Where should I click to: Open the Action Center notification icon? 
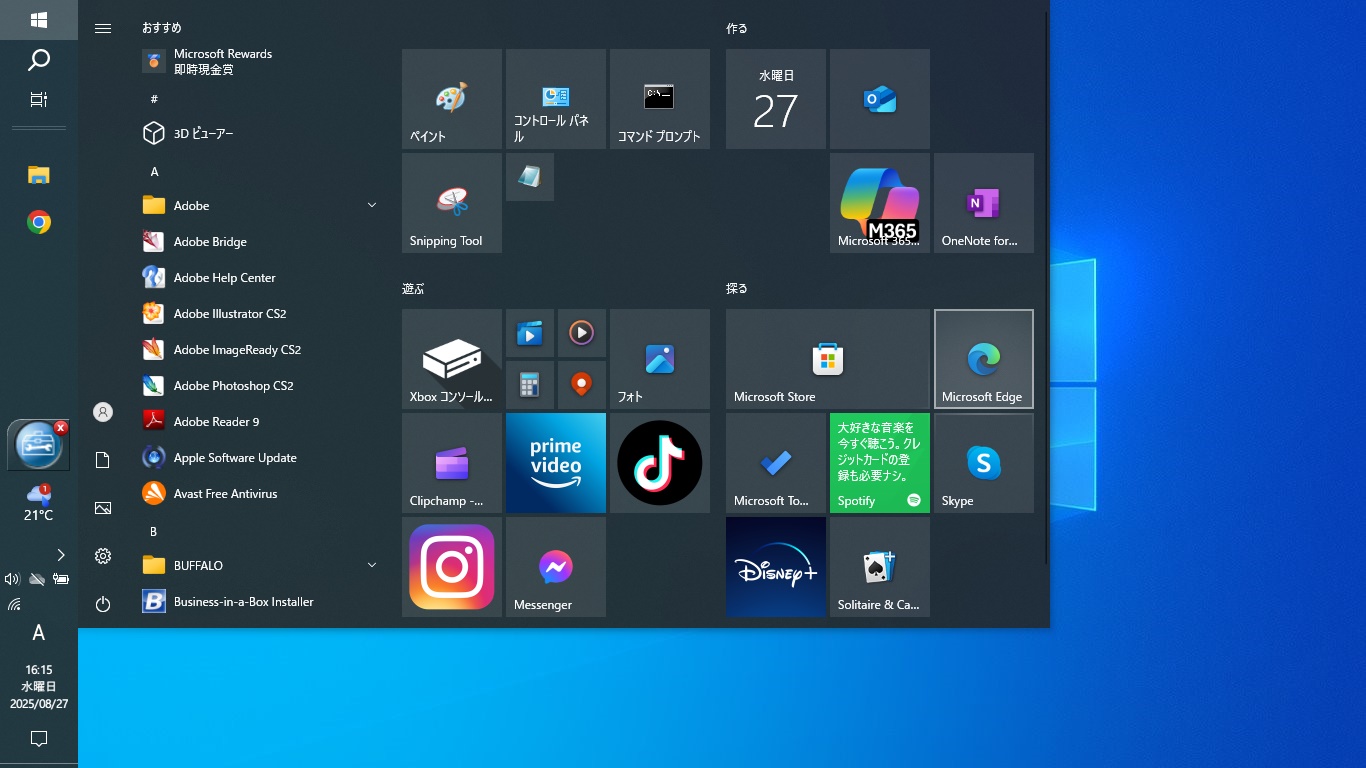(x=39, y=739)
